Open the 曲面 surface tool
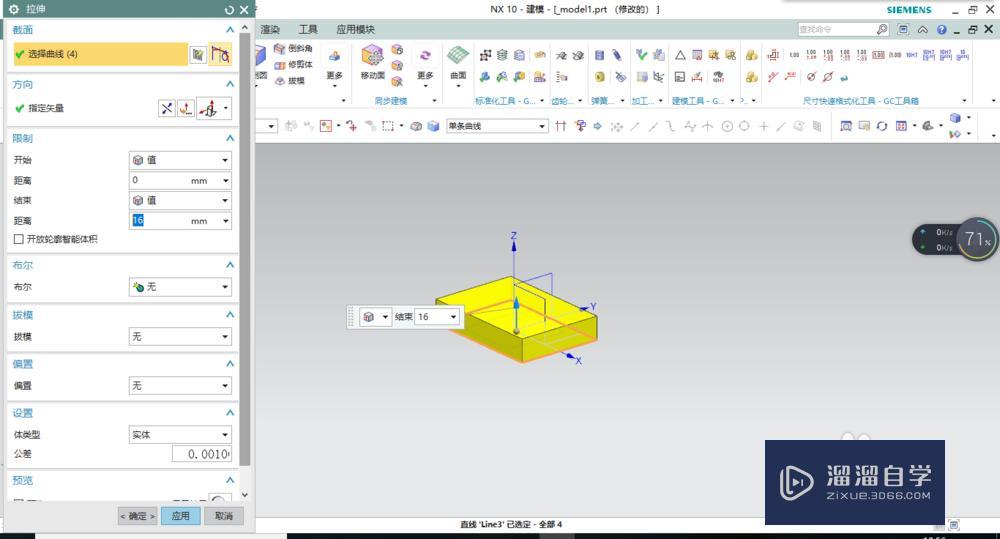Image resolution: width=1000 pixels, height=539 pixels. pos(458,63)
